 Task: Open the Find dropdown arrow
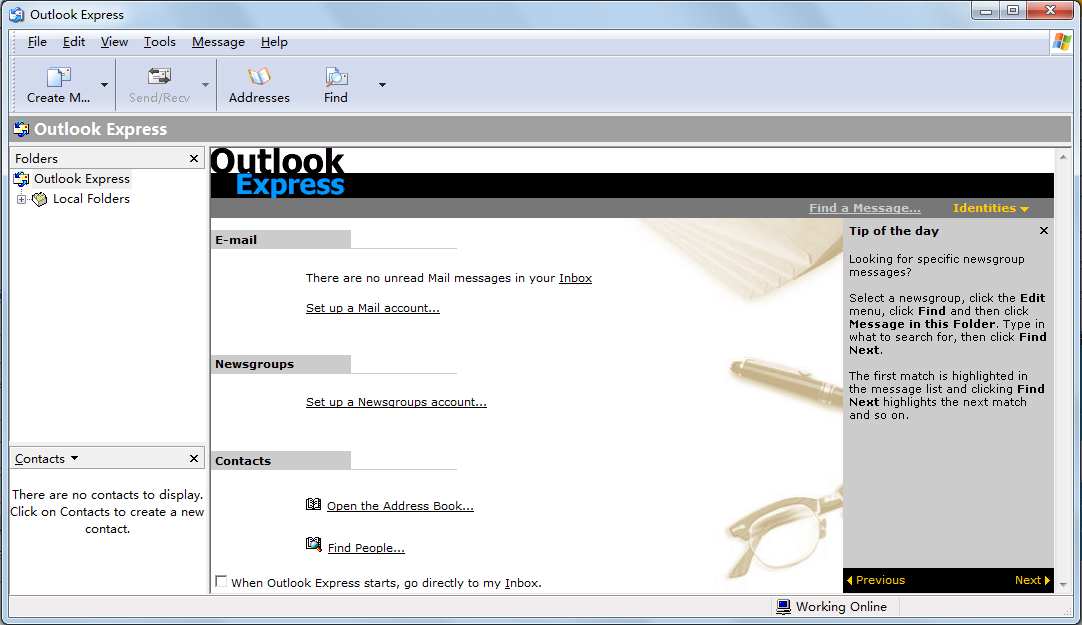point(382,85)
